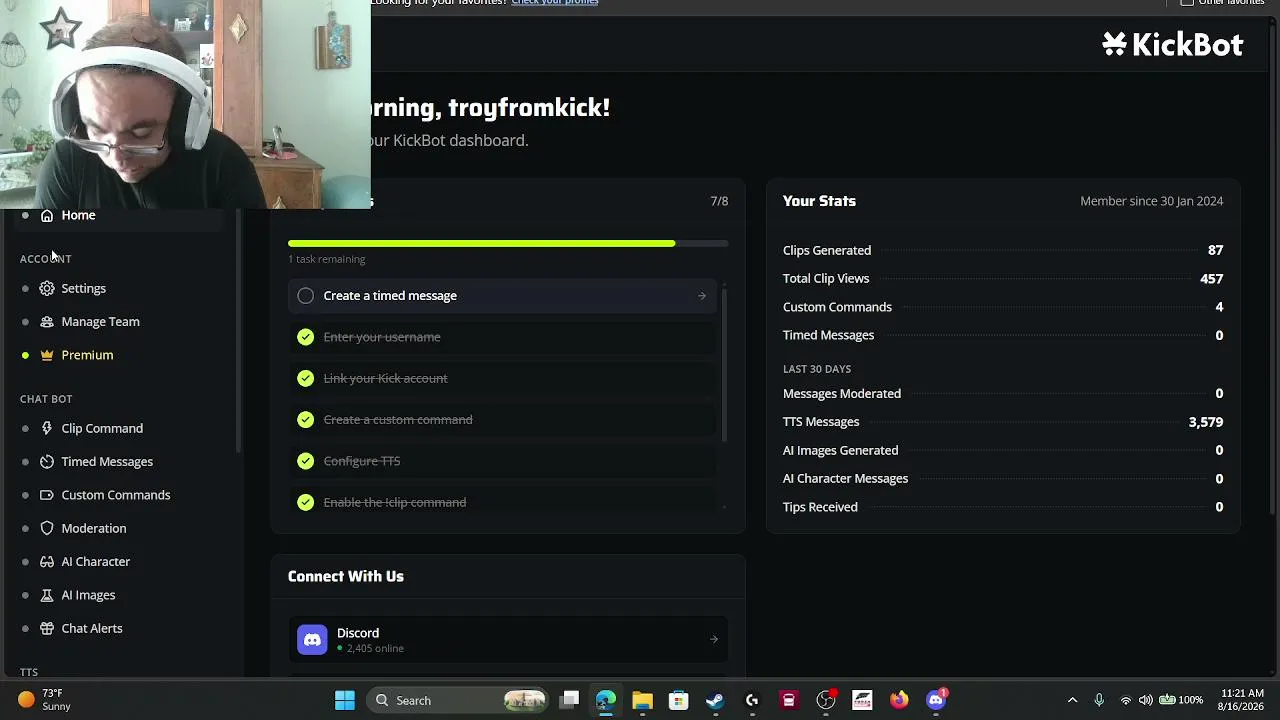Switch to Microsoft Edge in the taskbar
This screenshot has height=720, width=1280.
pyautogui.click(x=606, y=700)
